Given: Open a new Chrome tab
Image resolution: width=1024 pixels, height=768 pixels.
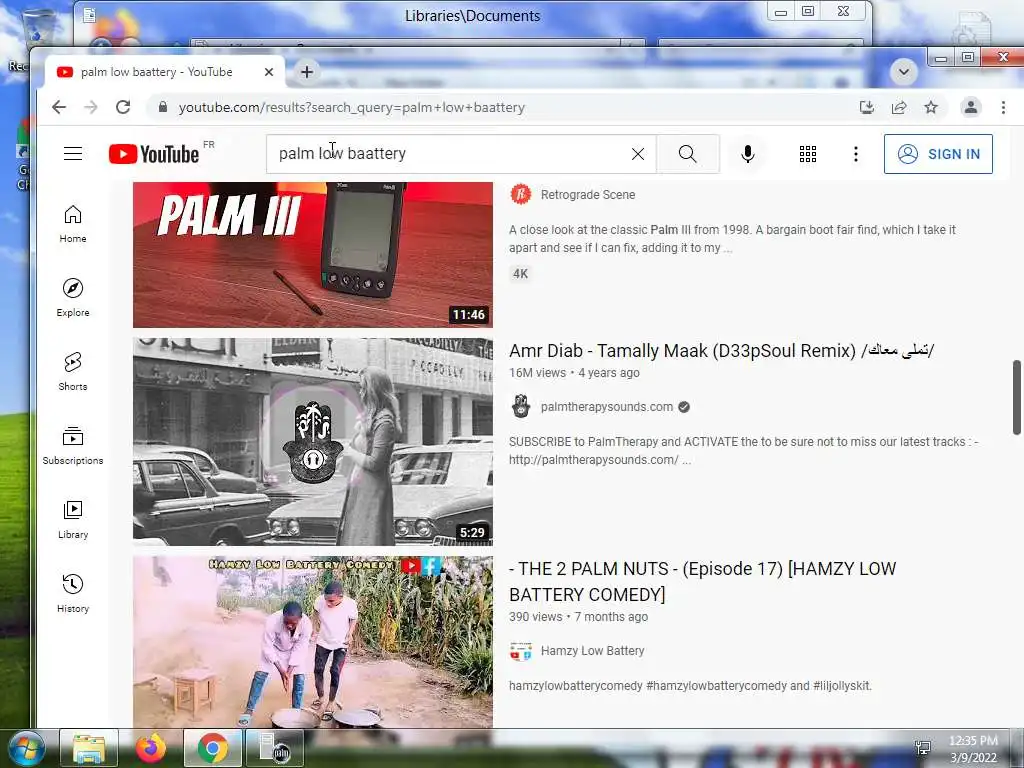Looking at the screenshot, I should 306,72.
